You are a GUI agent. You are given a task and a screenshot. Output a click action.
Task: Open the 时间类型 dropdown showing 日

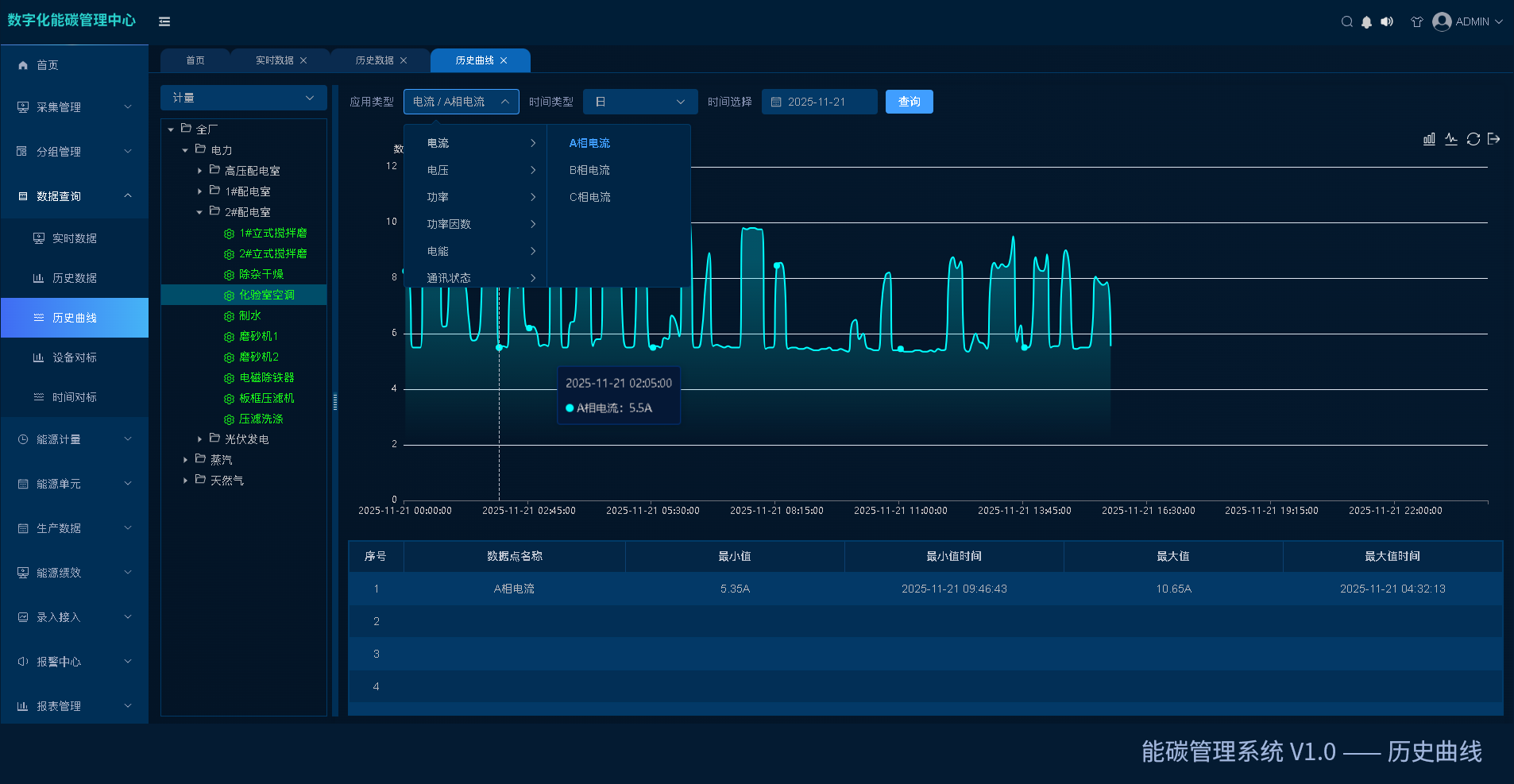[x=640, y=102]
